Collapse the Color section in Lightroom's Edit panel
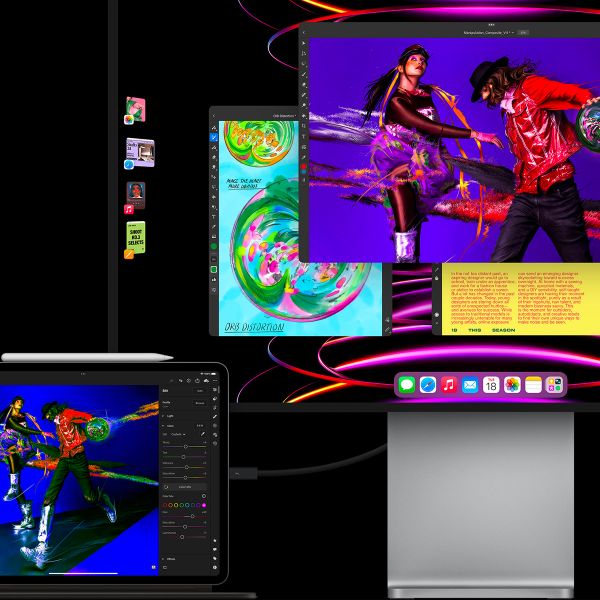600x600 pixels. click(169, 426)
